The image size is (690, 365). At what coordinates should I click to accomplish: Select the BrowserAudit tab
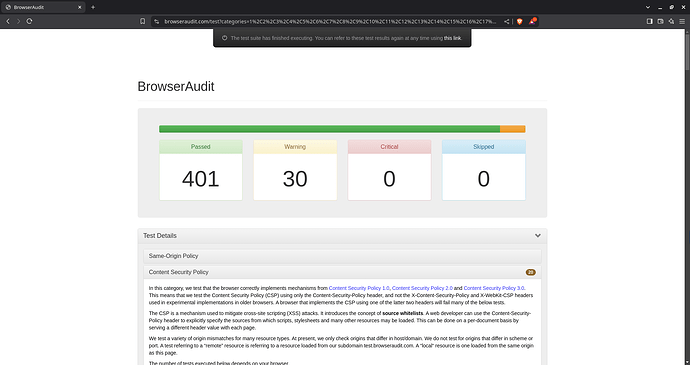coord(42,7)
